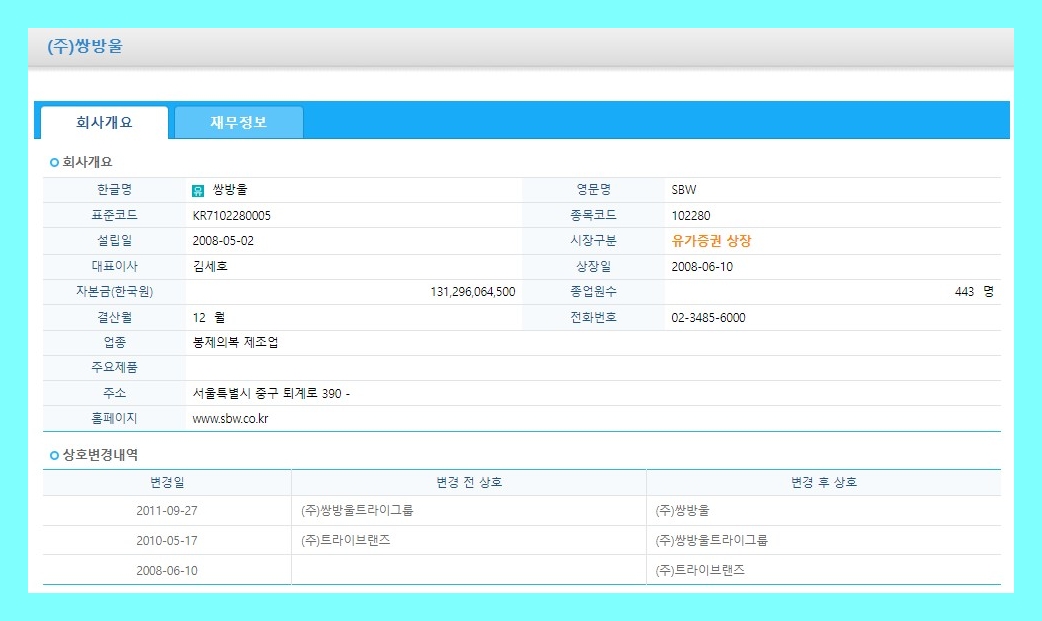The height and width of the screenshot is (621, 1042).
Task: Click the 상호변경내역 section heading
Action: point(100,455)
